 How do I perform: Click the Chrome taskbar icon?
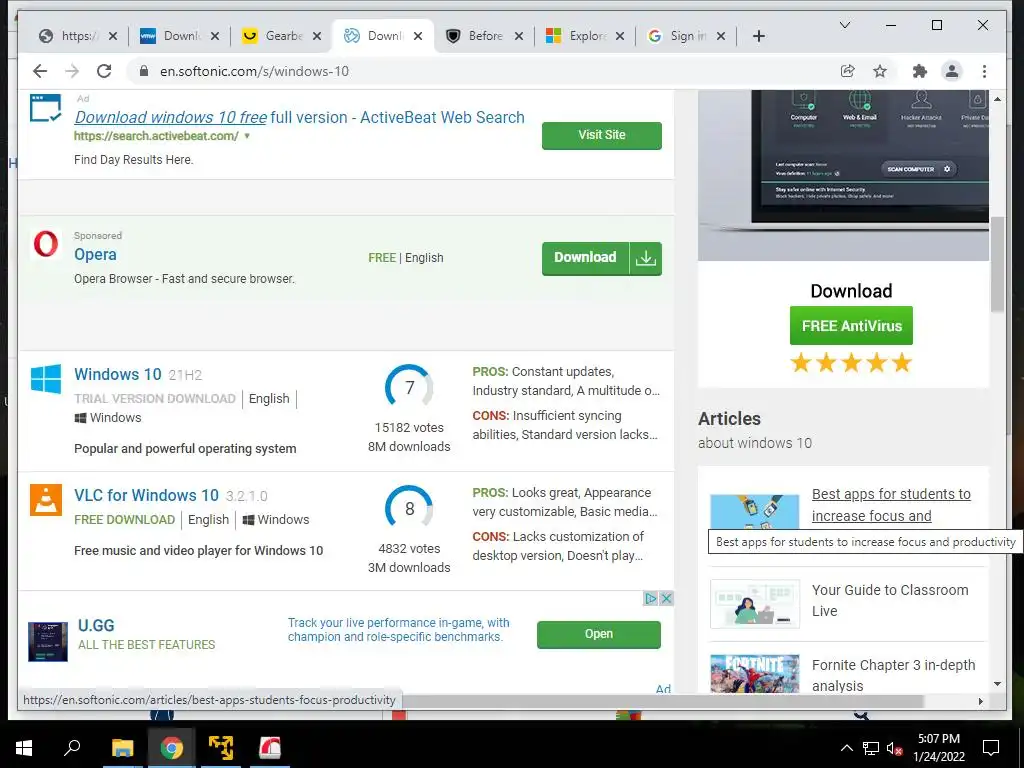point(171,748)
